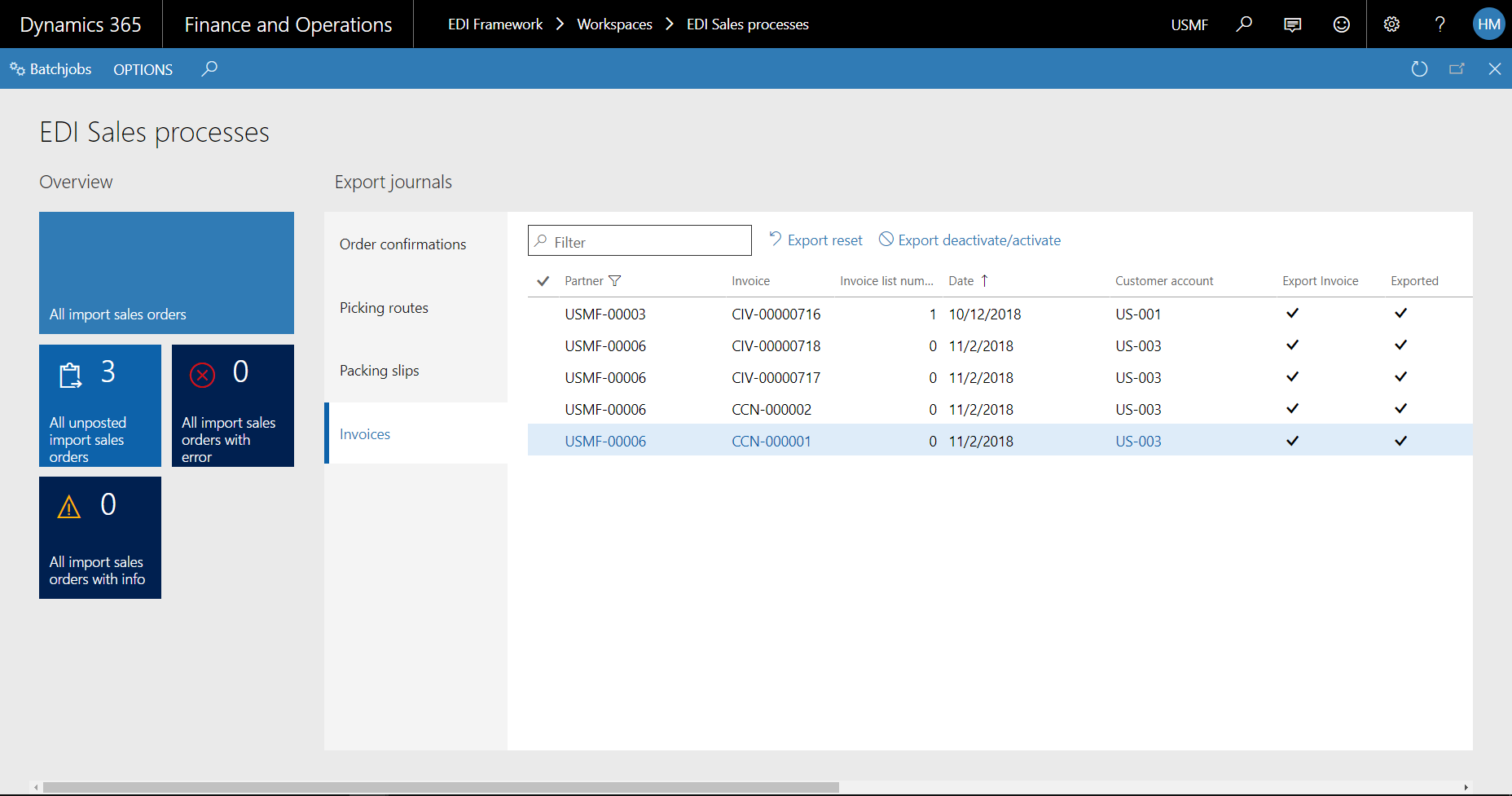Click the Export Invoice column header
The height and width of the screenshot is (796, 1512).
tap(1320, 281)
